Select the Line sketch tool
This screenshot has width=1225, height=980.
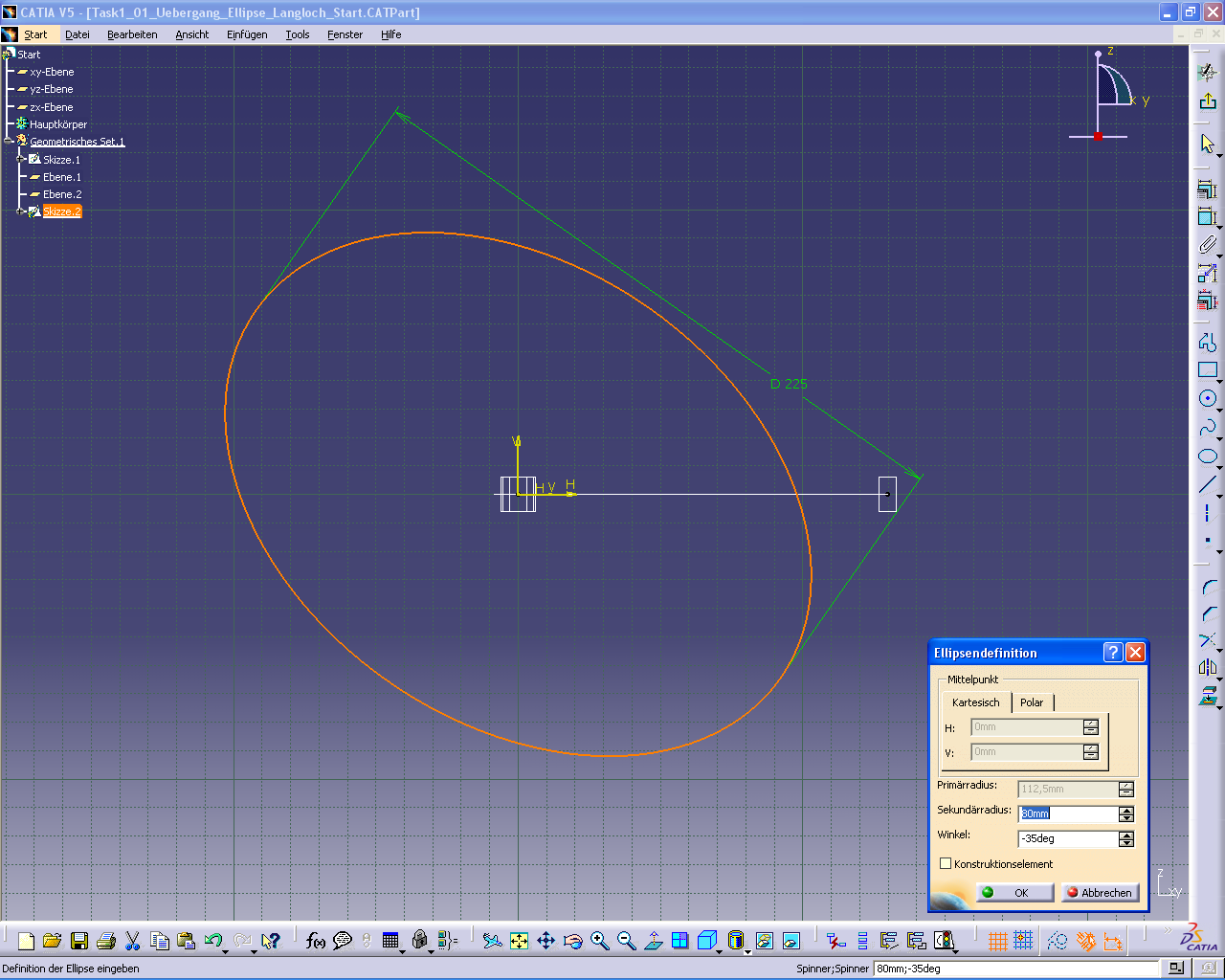coord(1208,485)
